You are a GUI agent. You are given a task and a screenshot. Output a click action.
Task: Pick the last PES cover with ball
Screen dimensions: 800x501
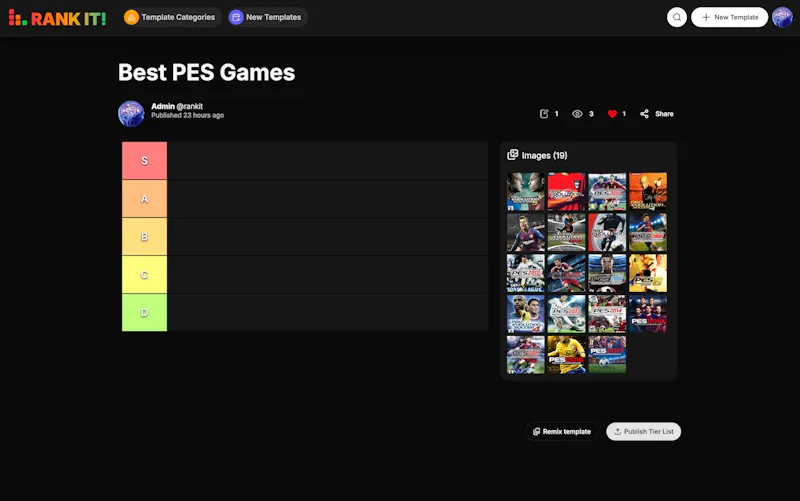coord(607,355)
